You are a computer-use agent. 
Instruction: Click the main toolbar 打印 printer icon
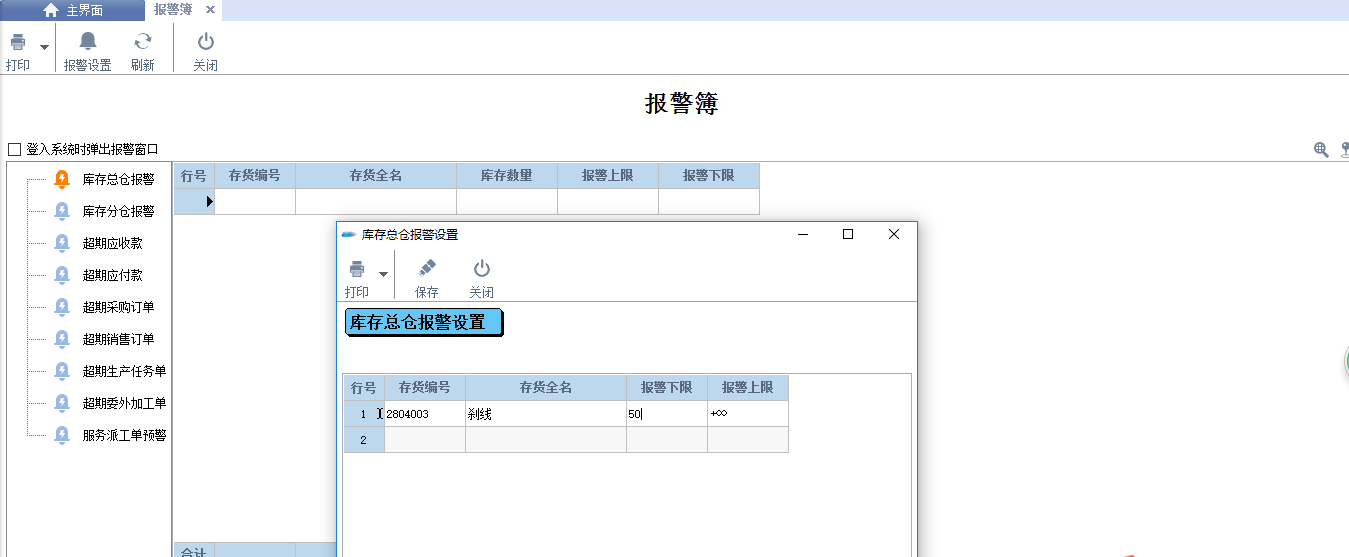pos(18,43)
